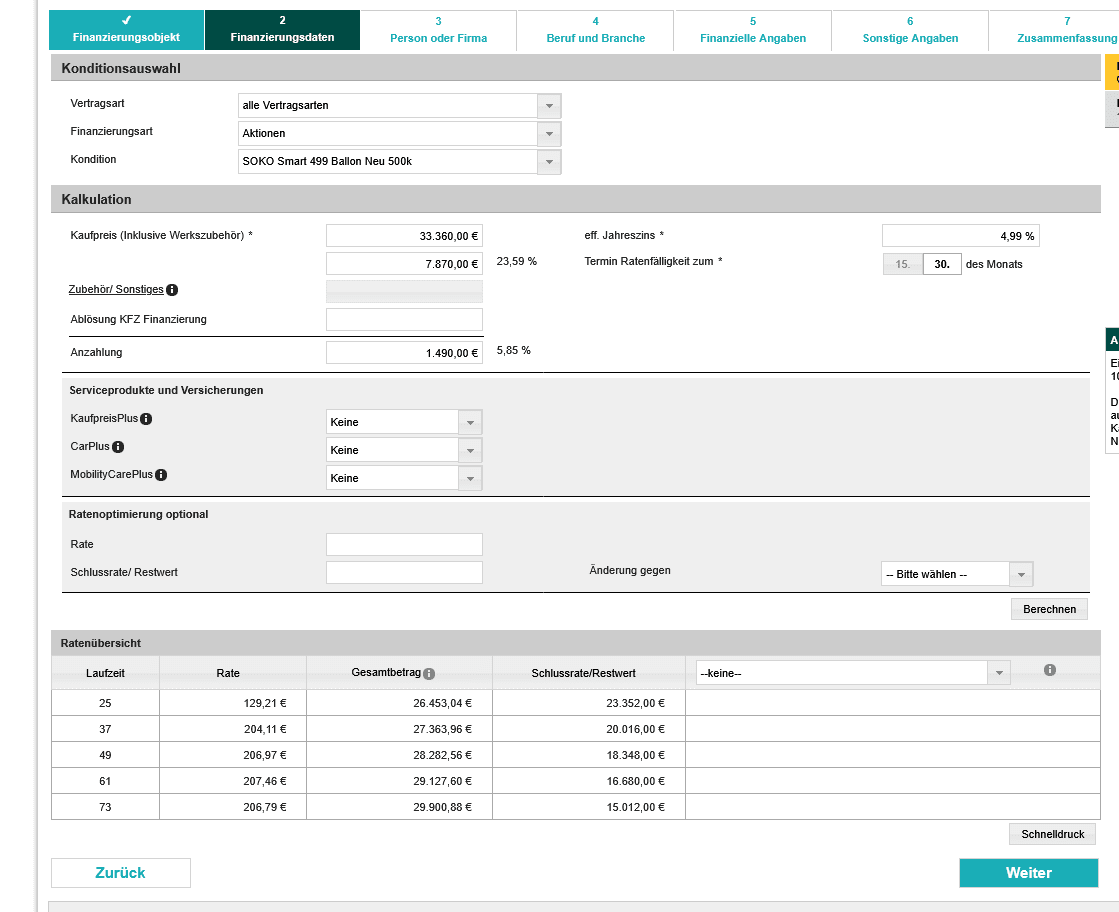Viewport: 1119px width, 912px height.
Task: Open Person oder Firma step
Action: [x=438, y=30]
